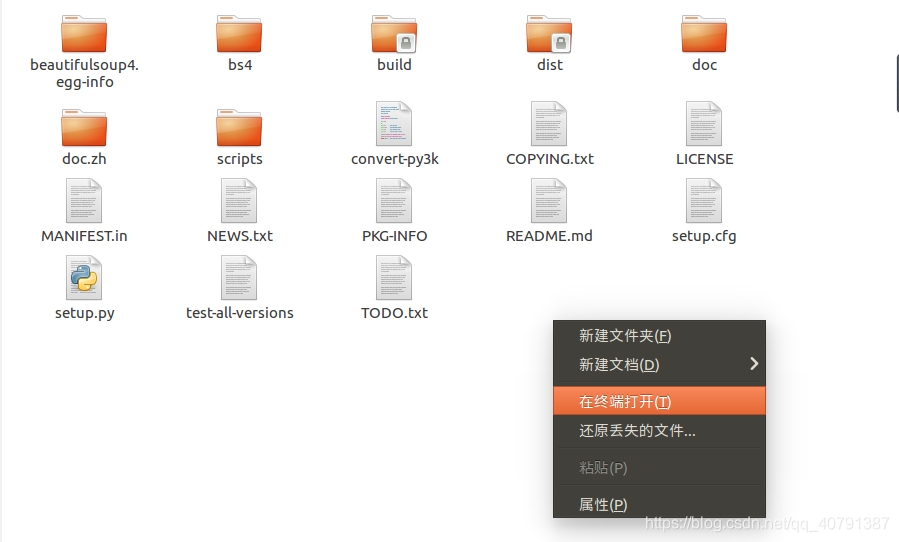Select the locked dist folder icon
Screen dimensions: 899x542
point(549,34)
